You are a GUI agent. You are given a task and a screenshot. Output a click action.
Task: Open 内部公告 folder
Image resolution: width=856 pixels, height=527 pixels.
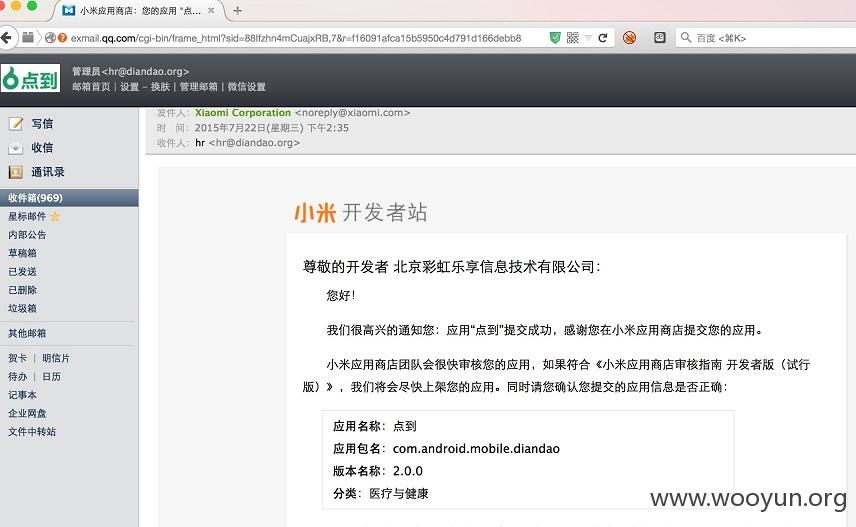pyautogui.click(x=27, y=235)
